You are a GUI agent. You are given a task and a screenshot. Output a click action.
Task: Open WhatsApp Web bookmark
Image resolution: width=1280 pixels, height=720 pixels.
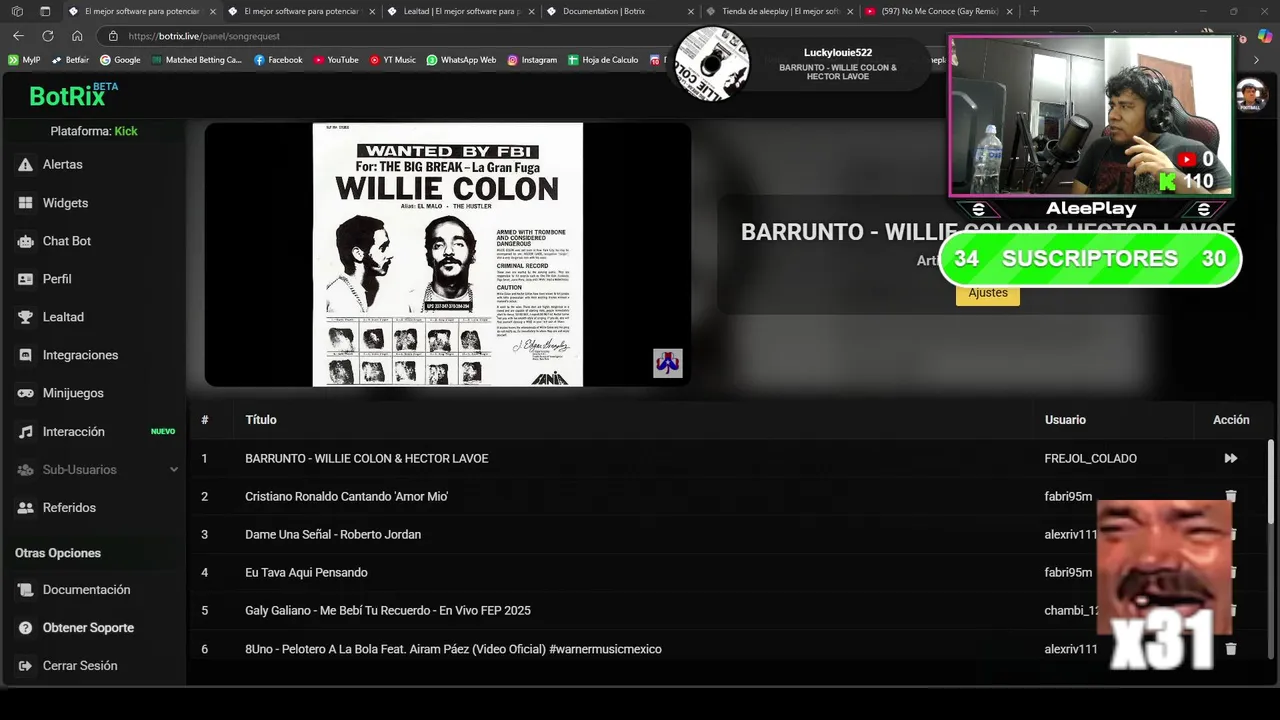(x=461, y=60)
